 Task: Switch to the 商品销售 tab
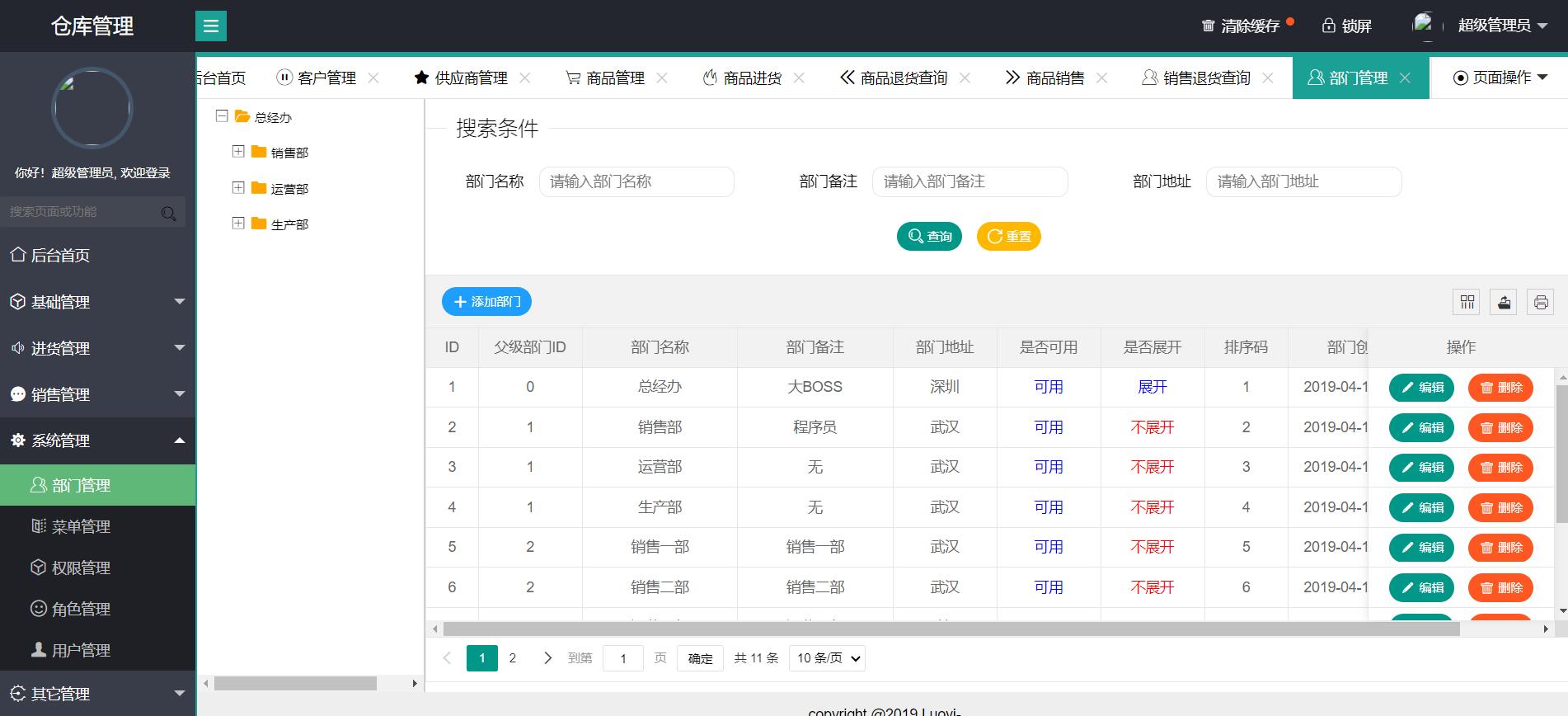(x=1045, y=78)
